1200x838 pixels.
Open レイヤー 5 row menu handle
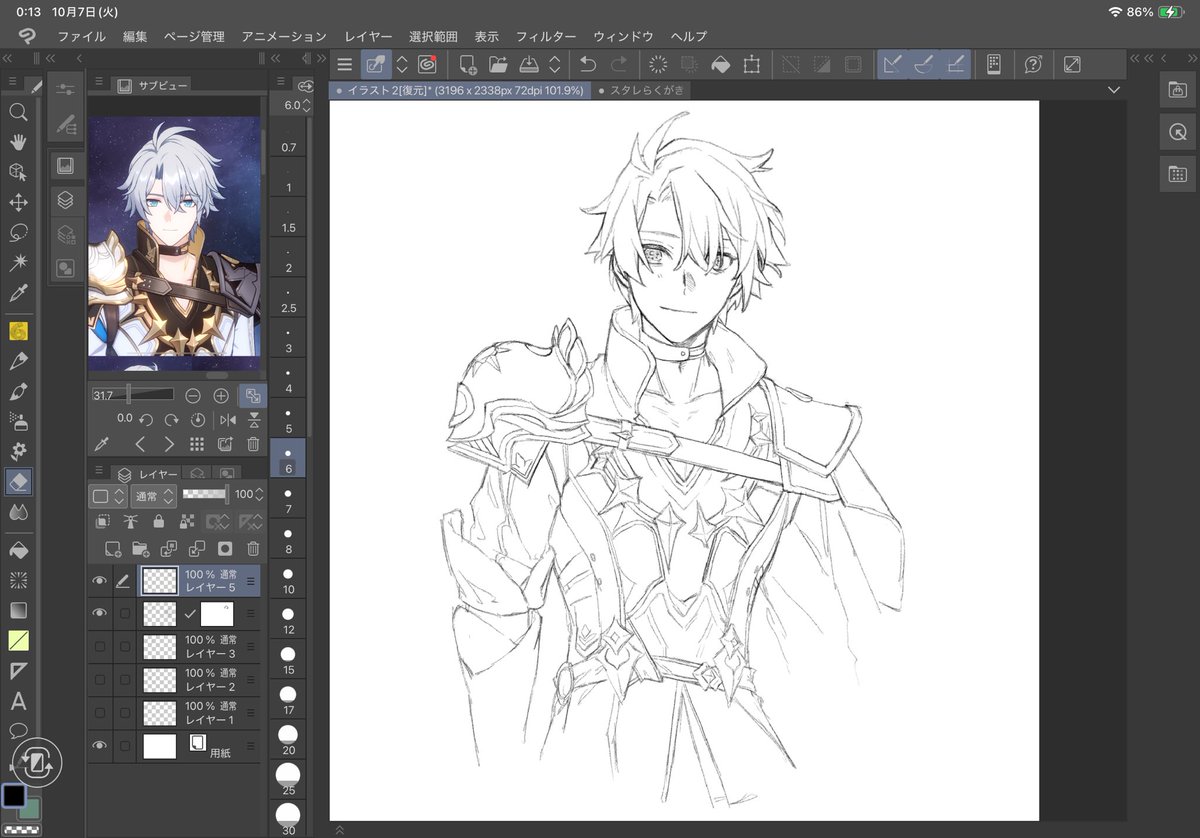(x=251, y=580)
